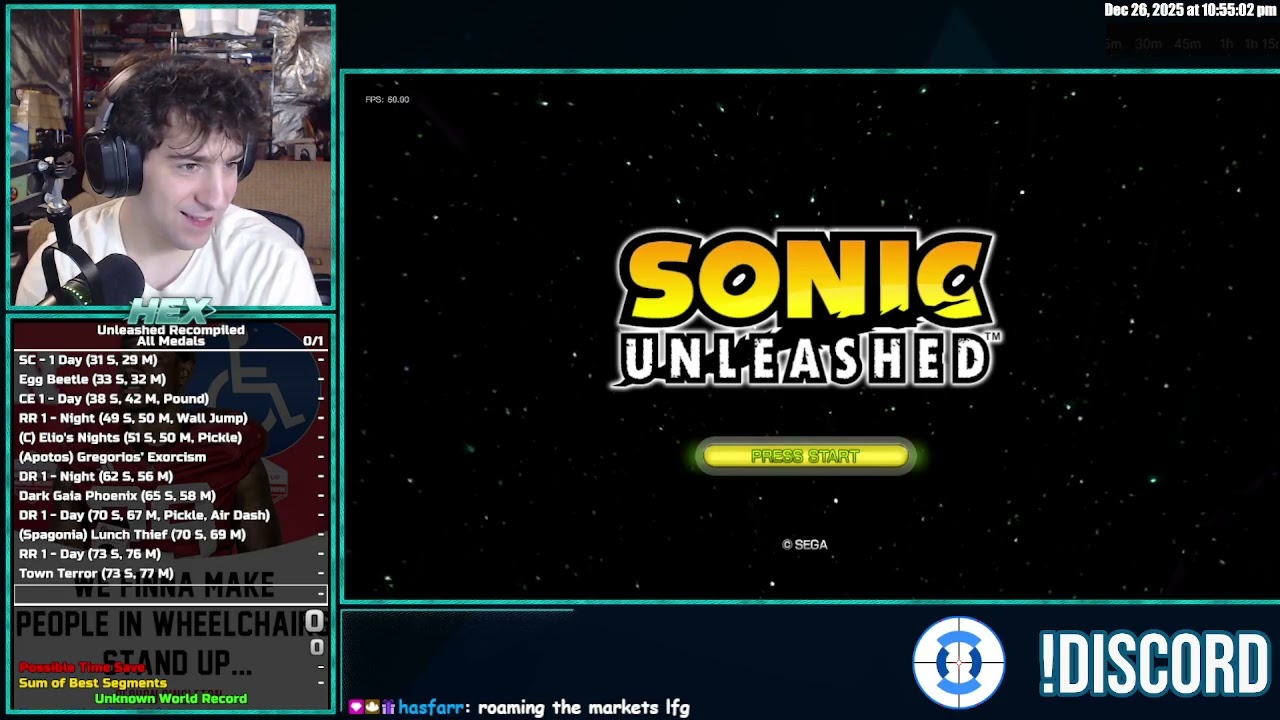Click the 0/1 attempt counter
1280x720 pixels.
(313, 341)
